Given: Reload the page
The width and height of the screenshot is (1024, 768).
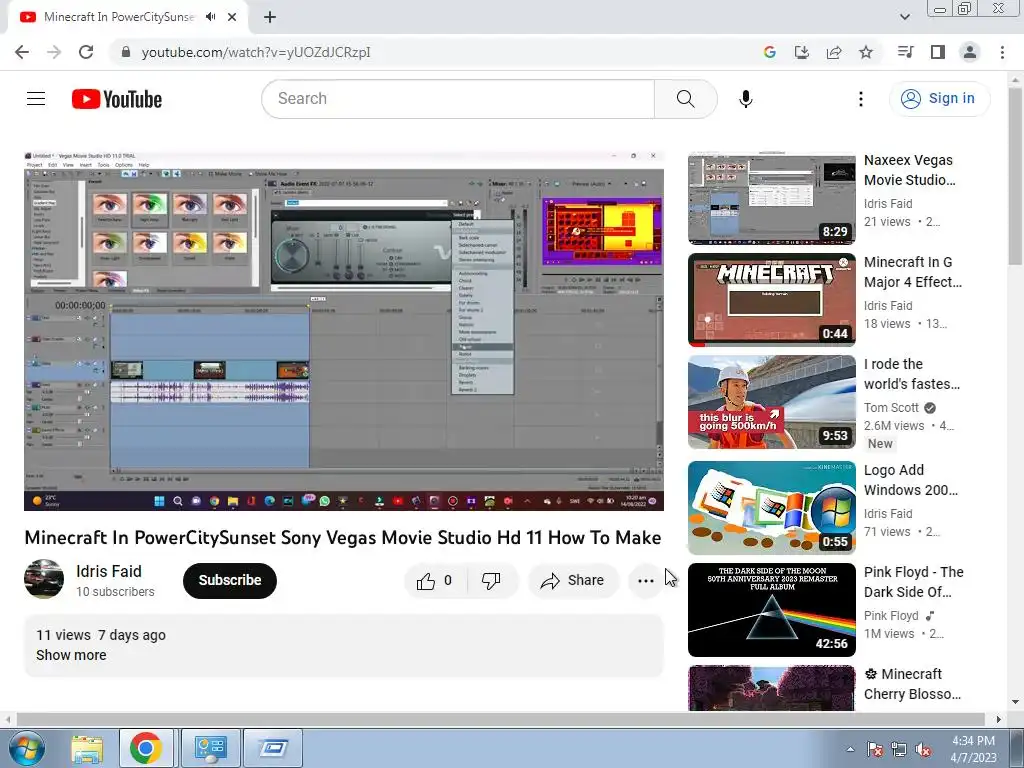Looking at the screenshot, I should 86,52.
